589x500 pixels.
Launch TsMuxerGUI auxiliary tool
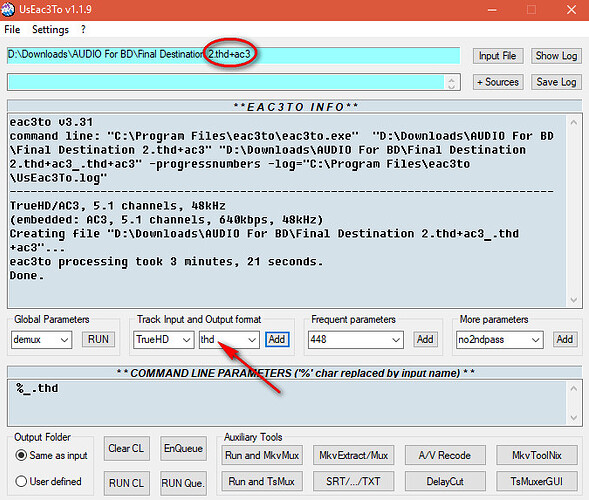[537, 481]
